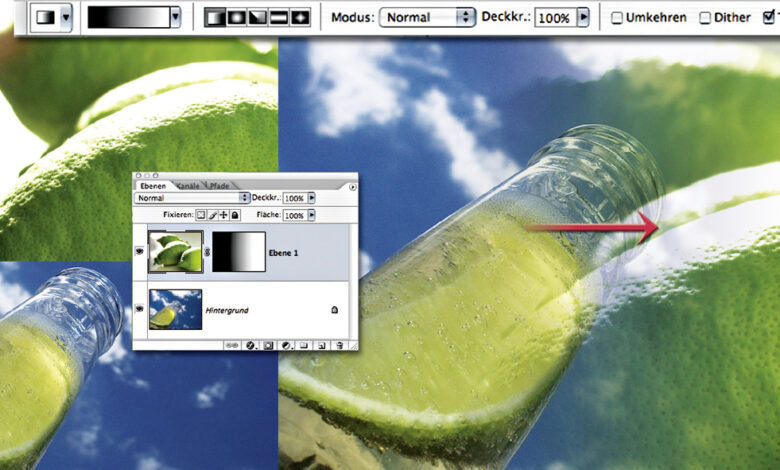This screenshot has width=780, height=470.
Task: Select the Ebene 1 lime layer thumbnail
Action: coord(176,252)
